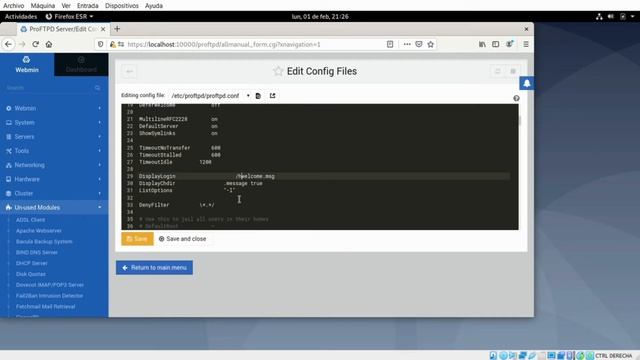640x360 pixels.
Task: Click the back arrow beside Edit Config Files
Action: pyautogui.click(x=129, y=71)
